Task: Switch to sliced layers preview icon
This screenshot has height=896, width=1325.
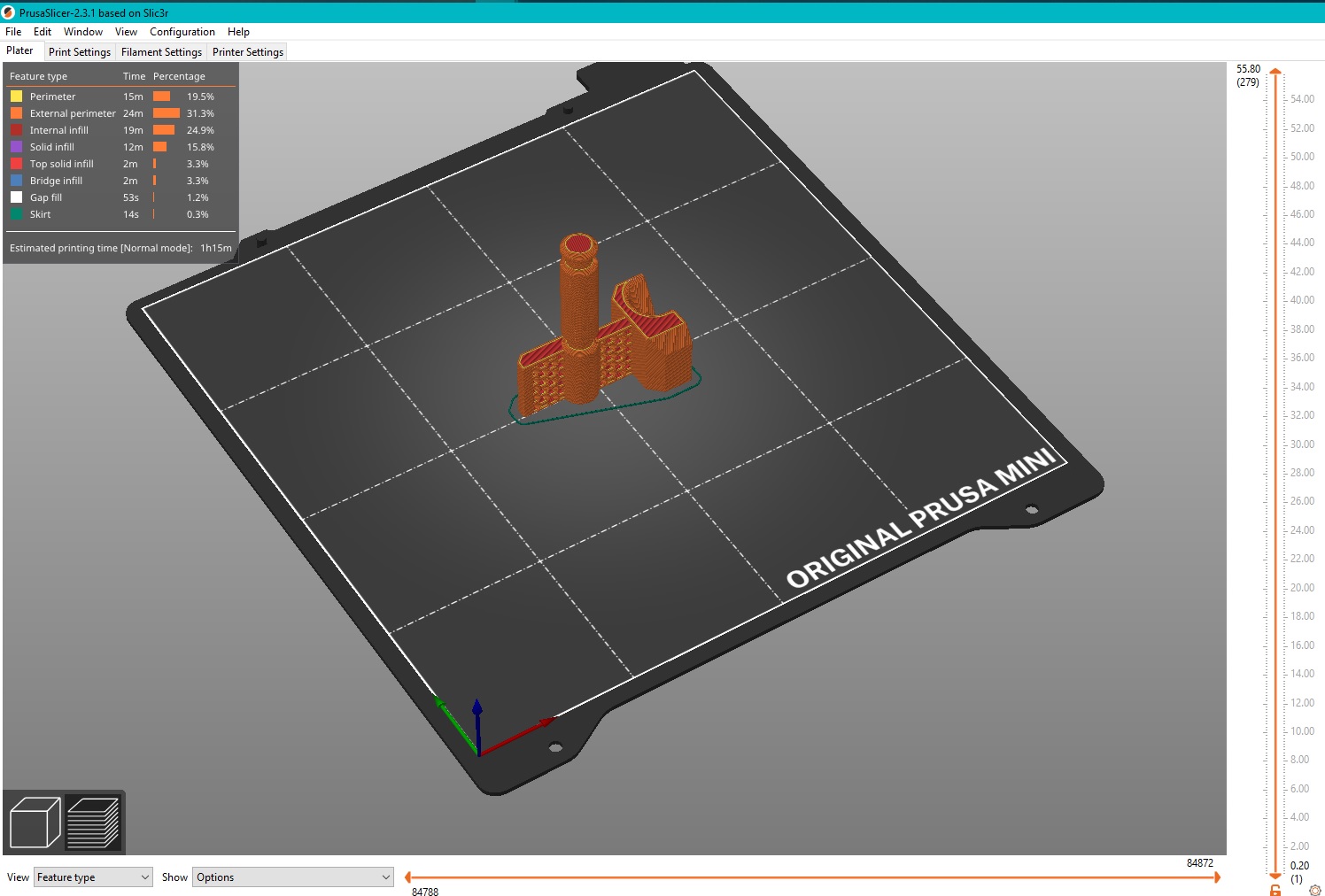Action: 92,823
